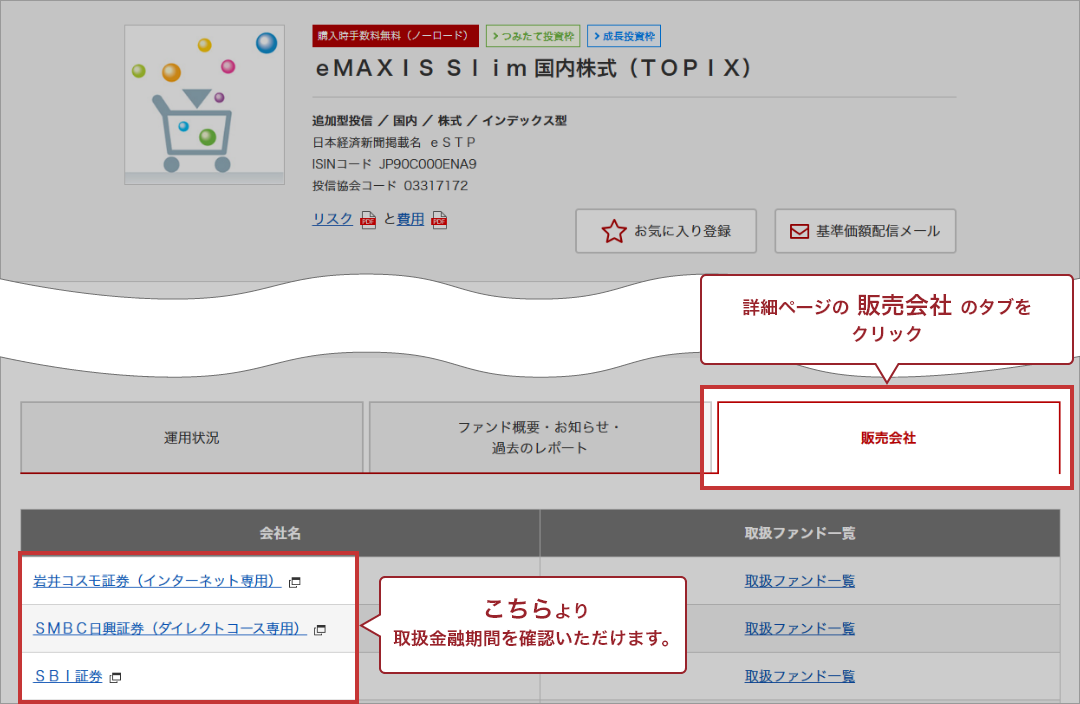
Task: Click the envelope icon on 基準価額配信メール button
Action: click(x=797, y=230)
